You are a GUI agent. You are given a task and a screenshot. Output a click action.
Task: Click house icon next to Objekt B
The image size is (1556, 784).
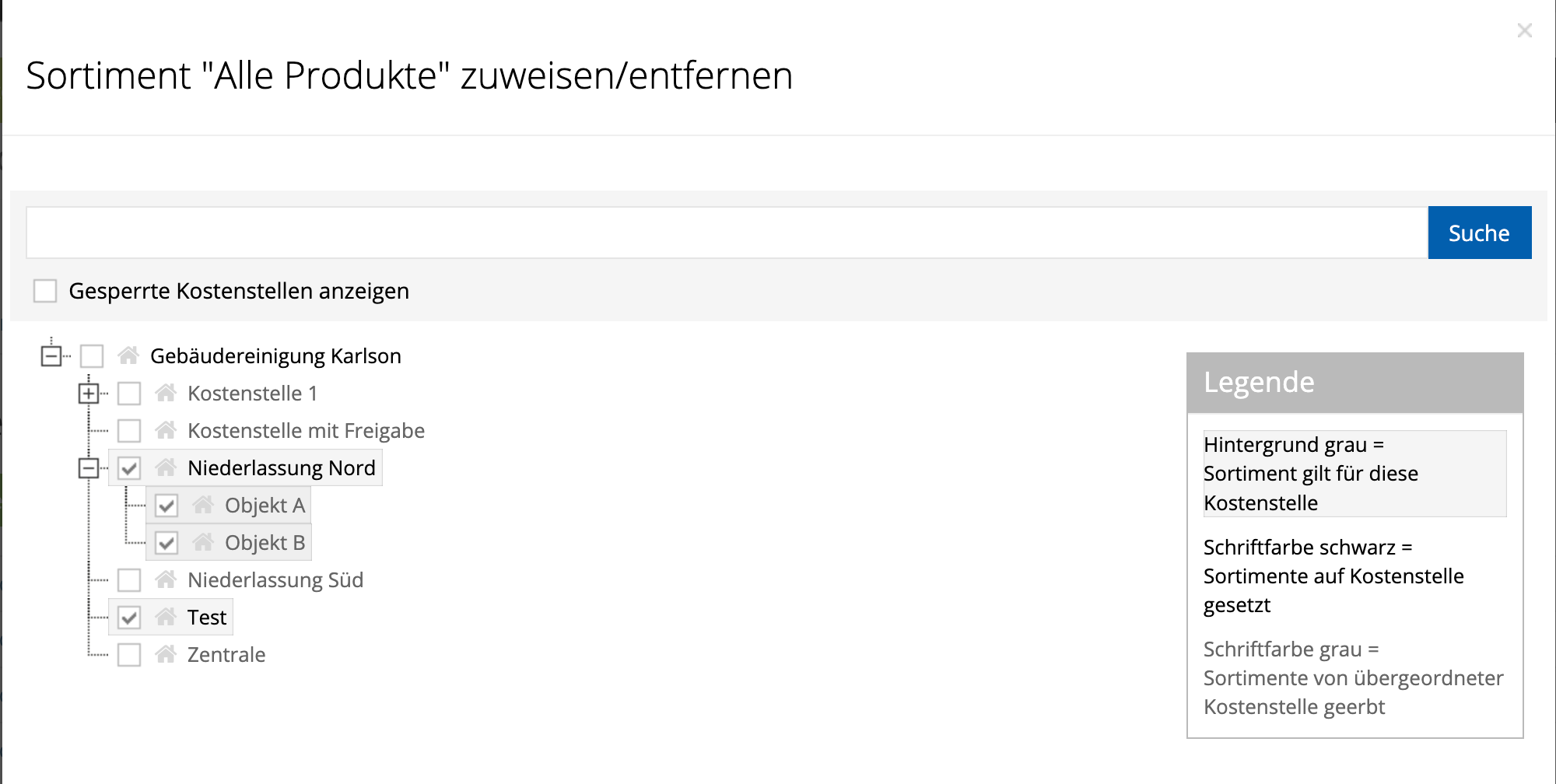(203, 542)
